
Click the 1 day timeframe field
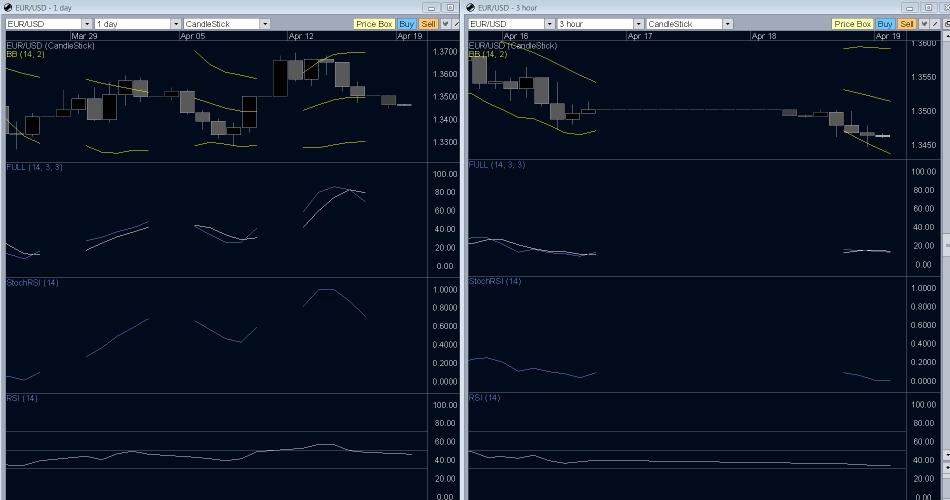point(133,24)
